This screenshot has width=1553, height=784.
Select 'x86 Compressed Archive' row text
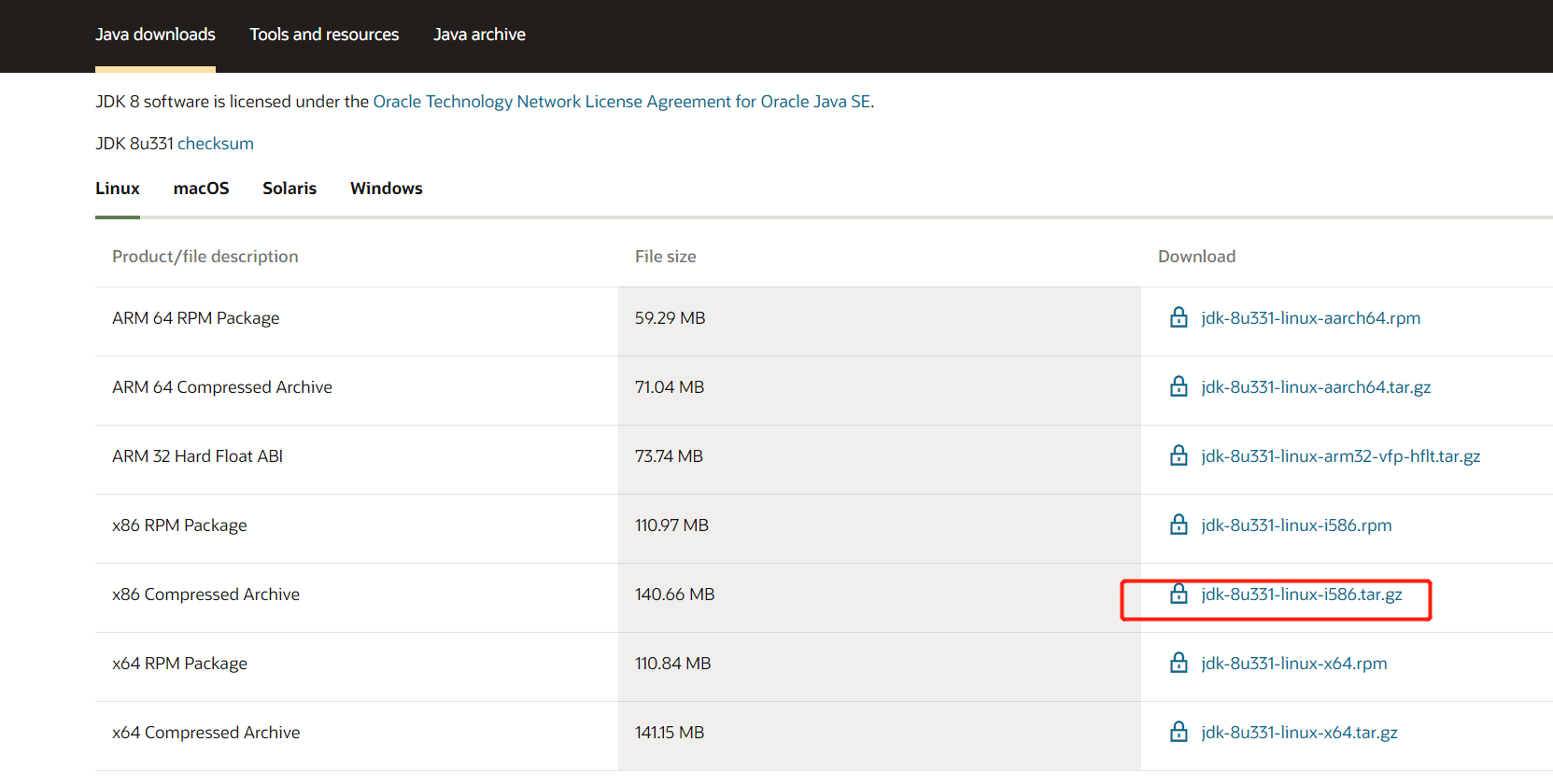[x=205, y=595]
